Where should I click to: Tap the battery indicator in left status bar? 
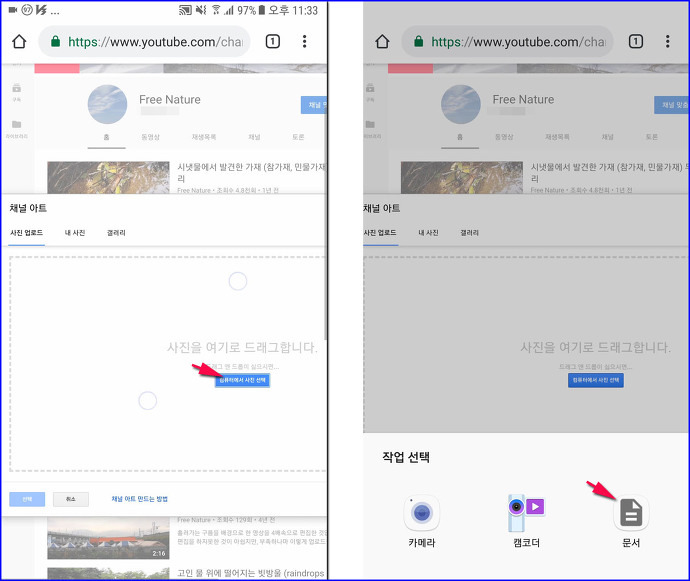[261, 10]
